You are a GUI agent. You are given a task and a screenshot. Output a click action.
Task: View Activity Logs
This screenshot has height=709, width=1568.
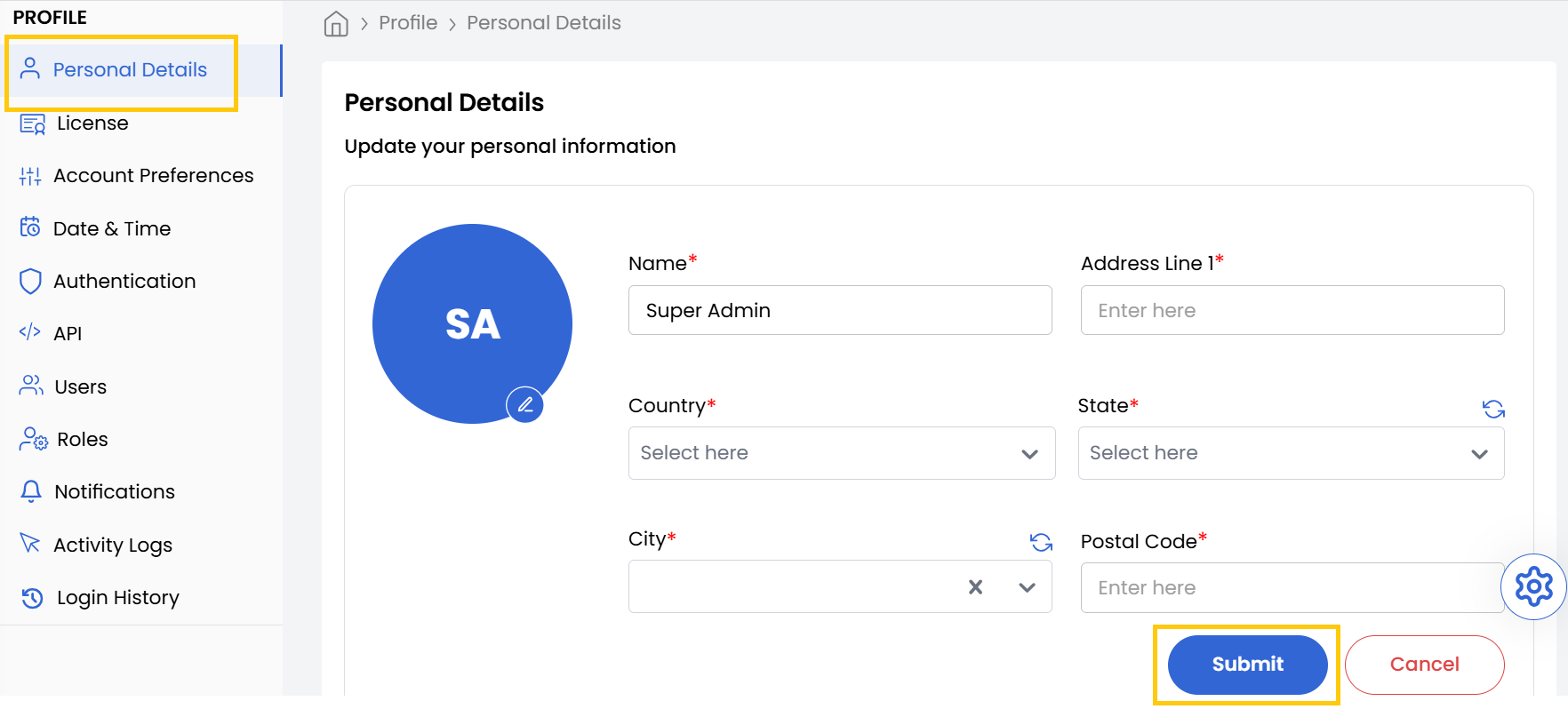[142, 545]
